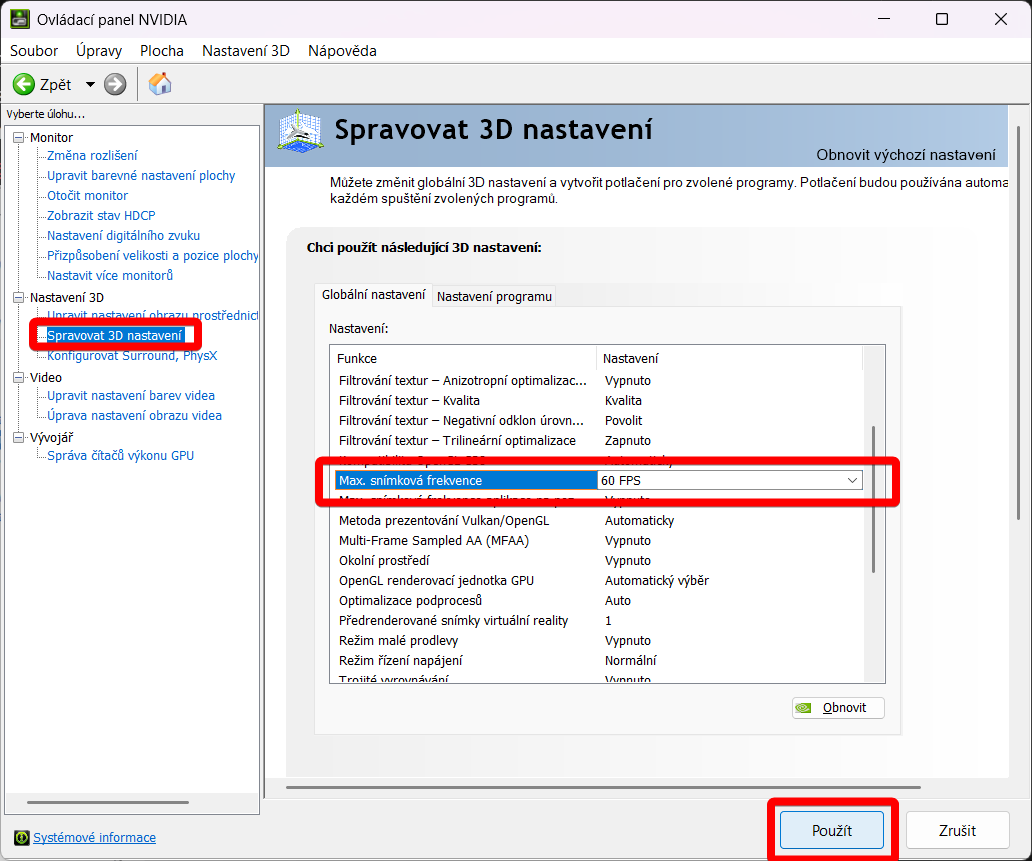Image resolution: width=1032 pixels, height=861 pixels.
Task: Click the Normální power mode value
Action: 631,660
